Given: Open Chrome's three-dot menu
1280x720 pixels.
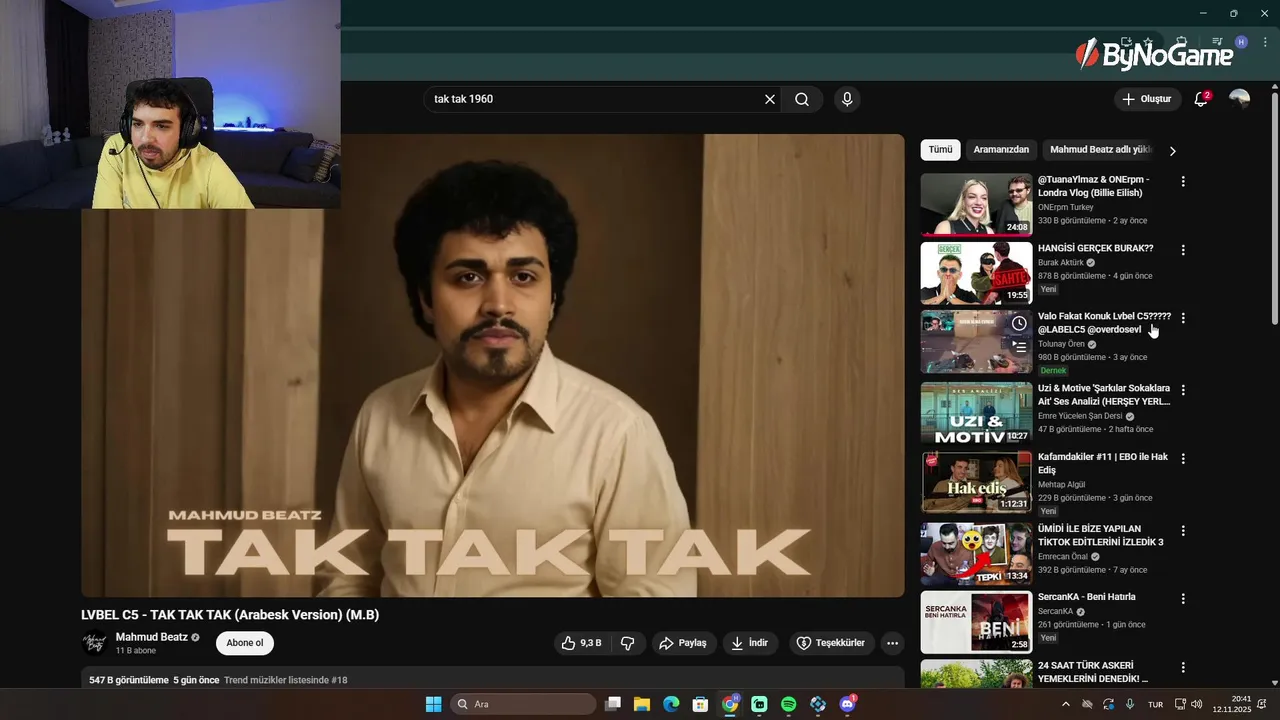Looking at the screenshot, I should (1265, 42).
